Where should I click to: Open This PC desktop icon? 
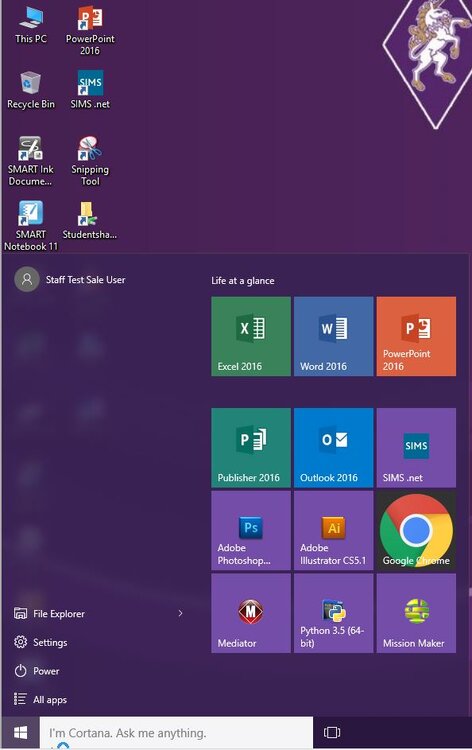pos(31,25)
